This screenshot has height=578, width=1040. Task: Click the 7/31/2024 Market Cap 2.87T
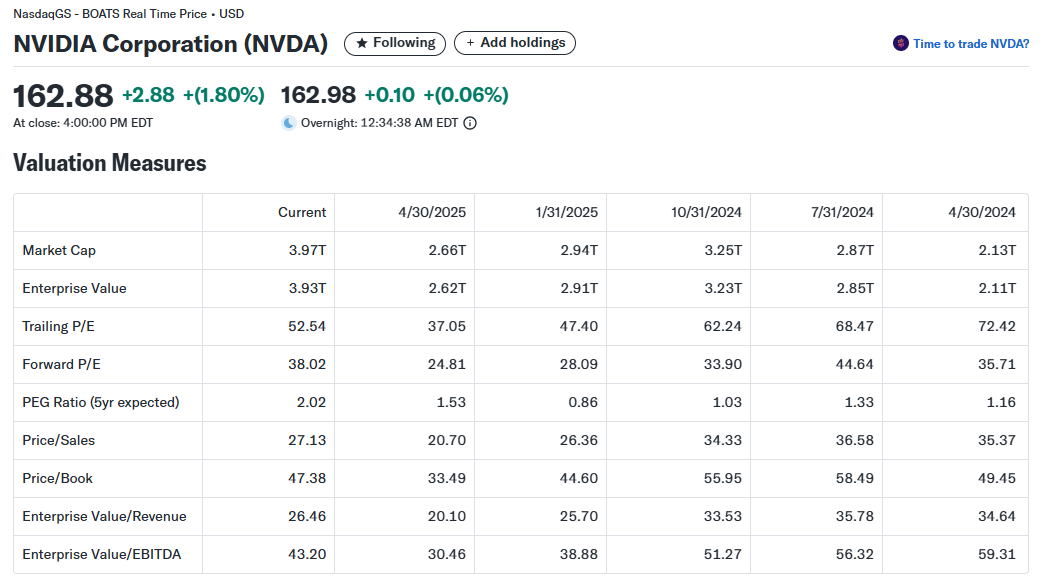pos(855,250)
